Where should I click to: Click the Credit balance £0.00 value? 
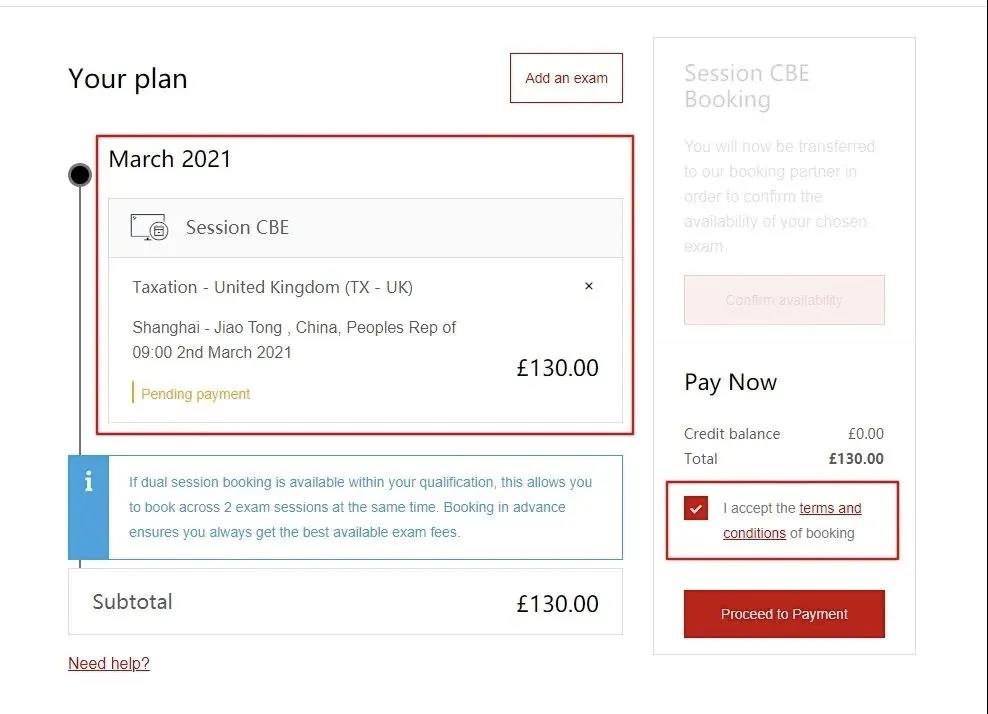click(865, 434)
